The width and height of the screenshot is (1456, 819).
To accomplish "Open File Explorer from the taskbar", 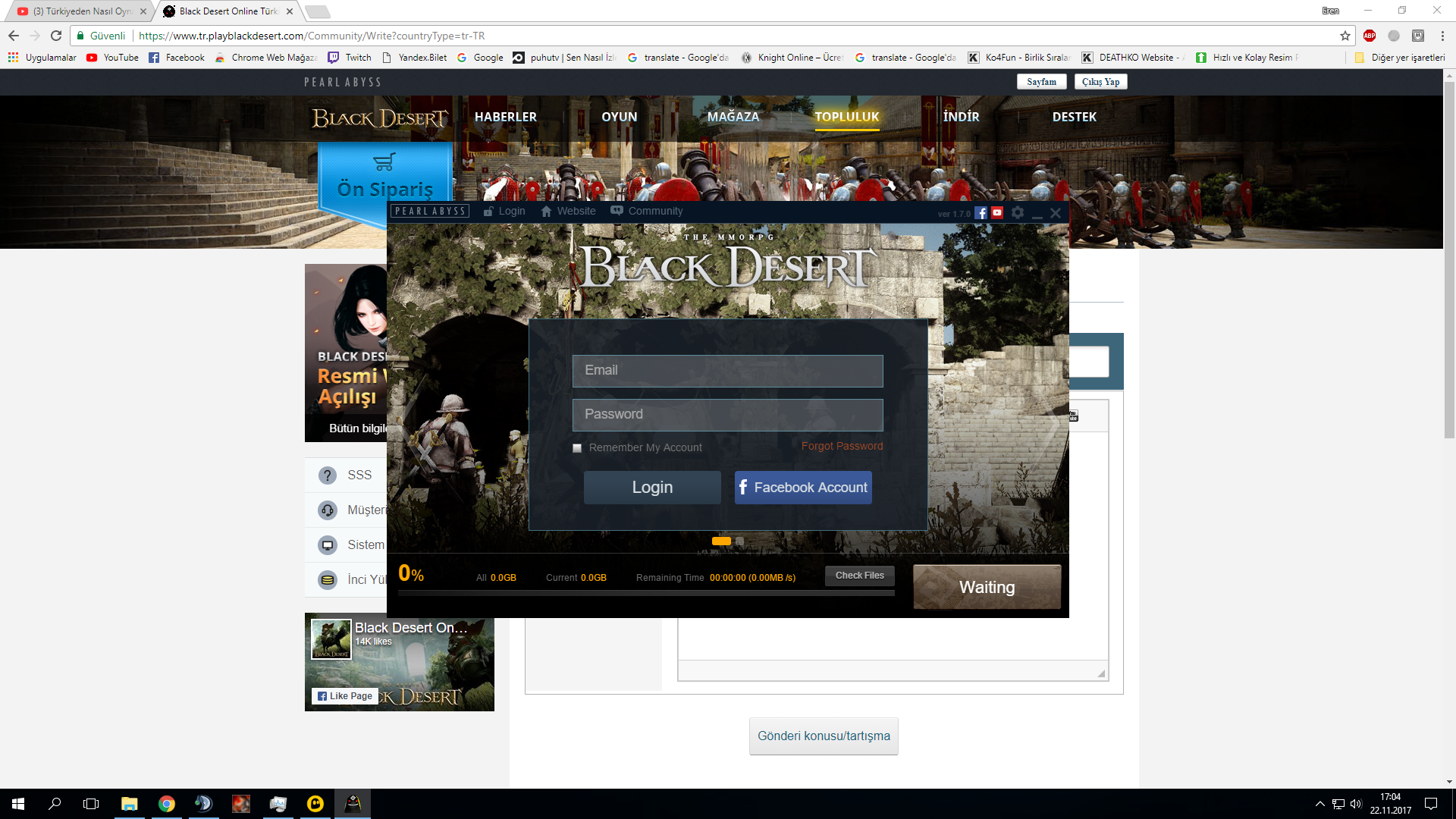I will pyautogui.click(x=130, y=804).
